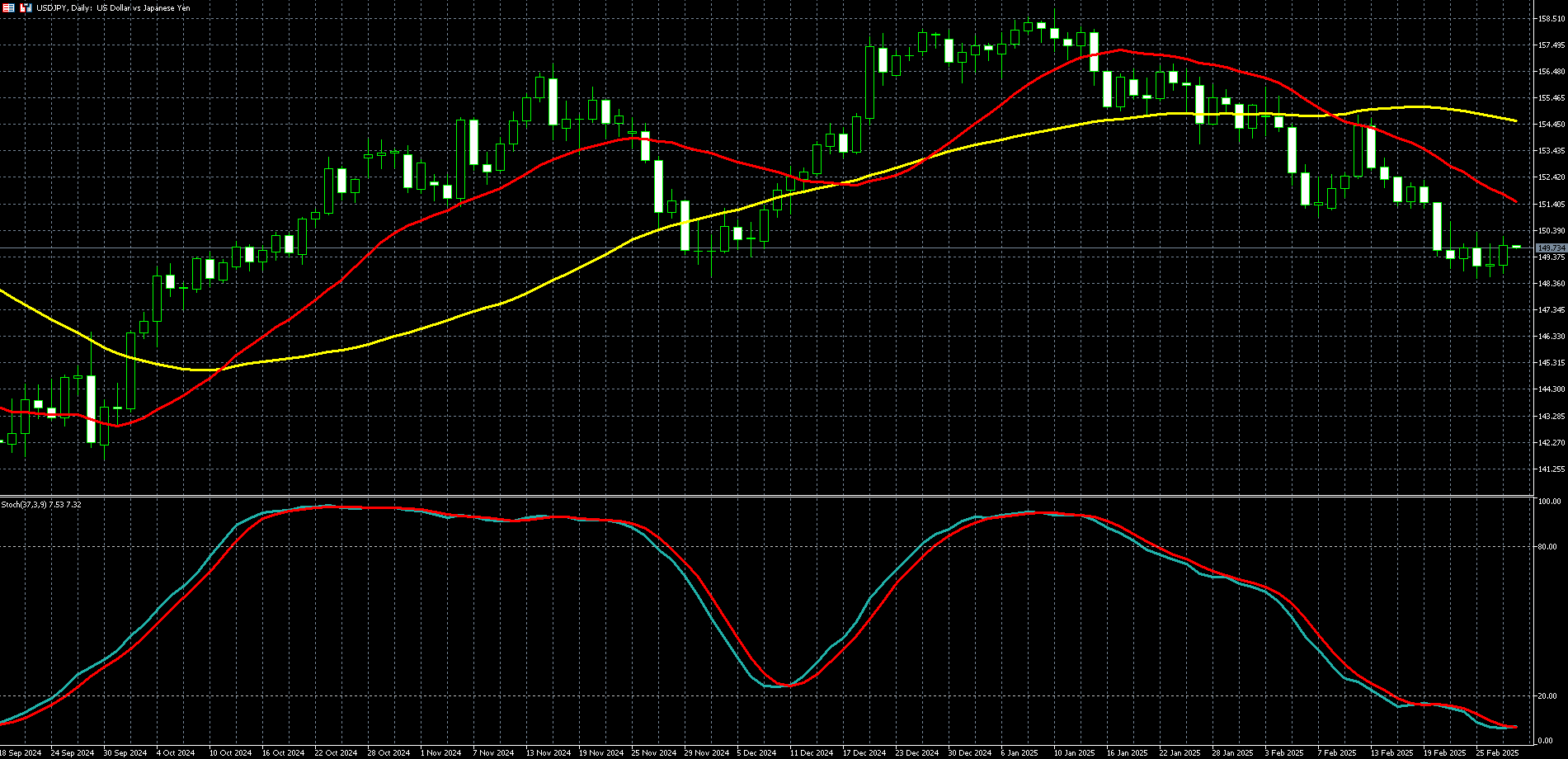This screenshot has height=759, width=1568.
Task: Click the 147.345 price scale label
Action: point(1552,310)
